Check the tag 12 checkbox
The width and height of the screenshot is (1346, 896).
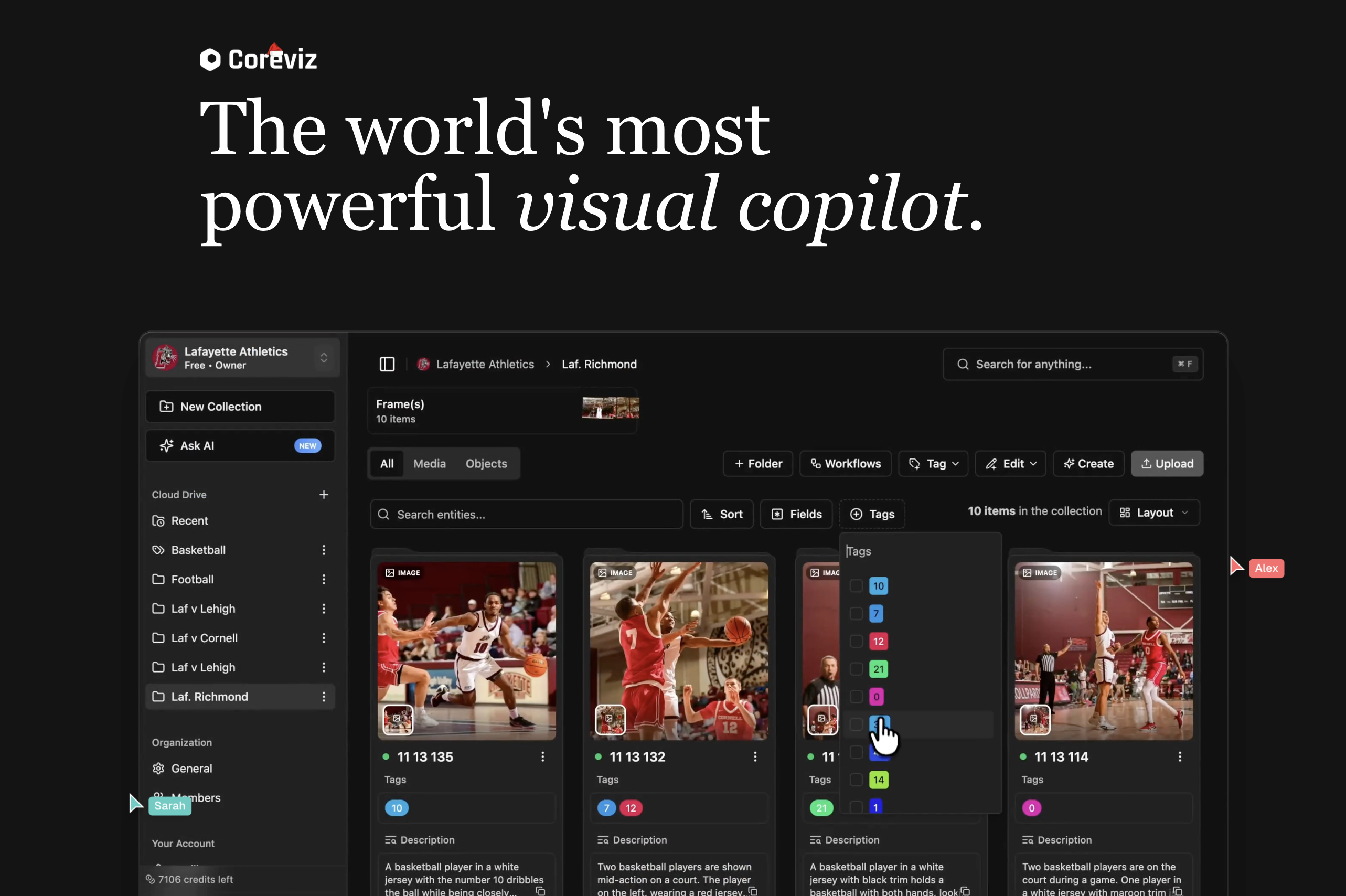coord(856,641)
